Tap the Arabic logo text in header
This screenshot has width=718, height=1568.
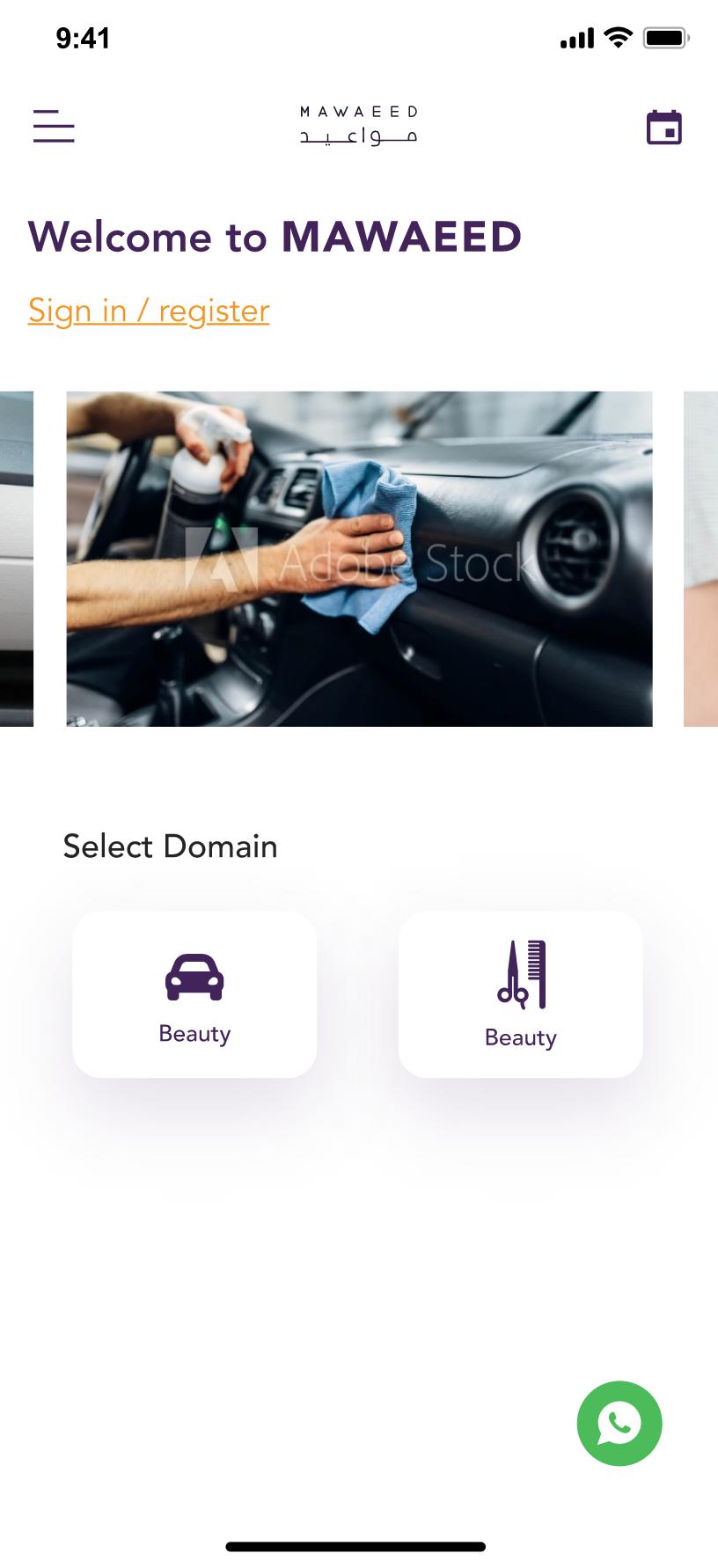click(x=359, y=136)
